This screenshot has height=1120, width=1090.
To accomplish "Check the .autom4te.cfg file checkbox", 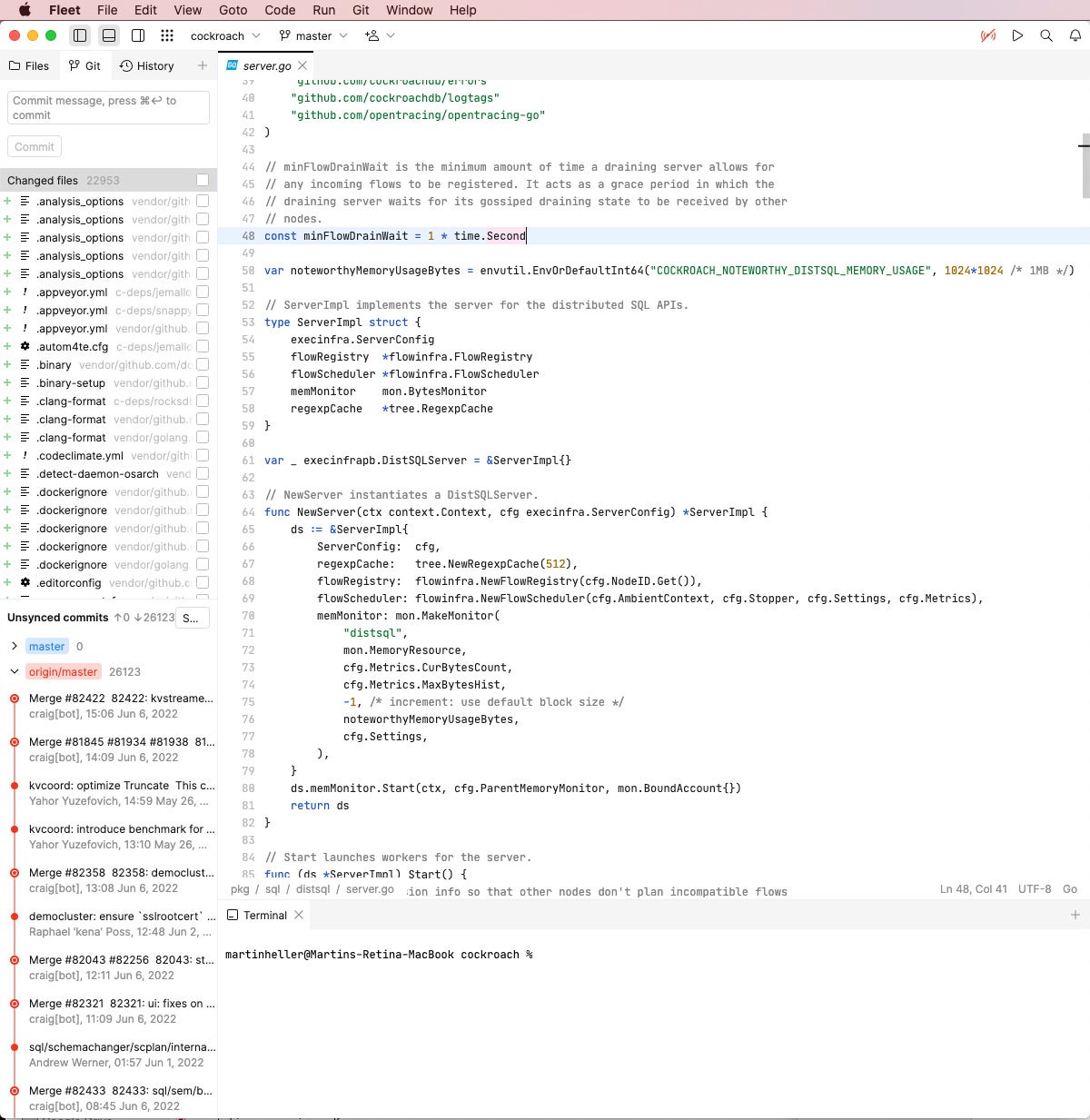I will [x=203, y=346].
